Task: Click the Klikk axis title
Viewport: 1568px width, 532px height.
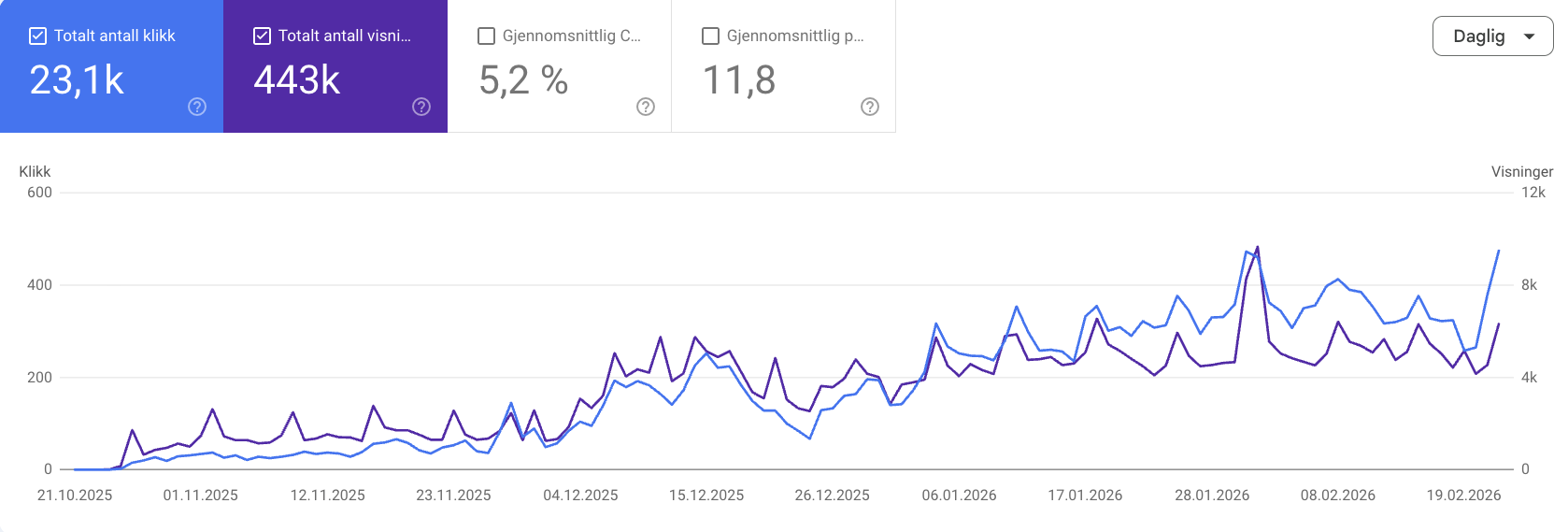Action: (35, 171)
